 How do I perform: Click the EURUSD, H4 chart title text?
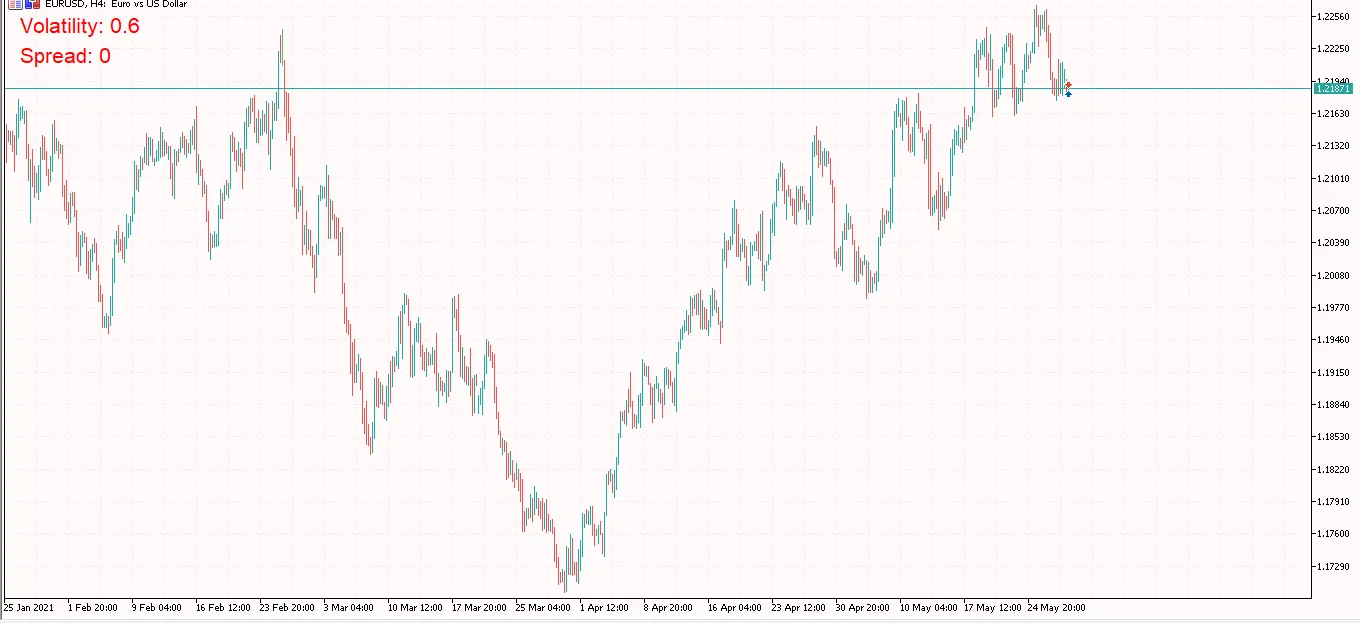point(116,4)
